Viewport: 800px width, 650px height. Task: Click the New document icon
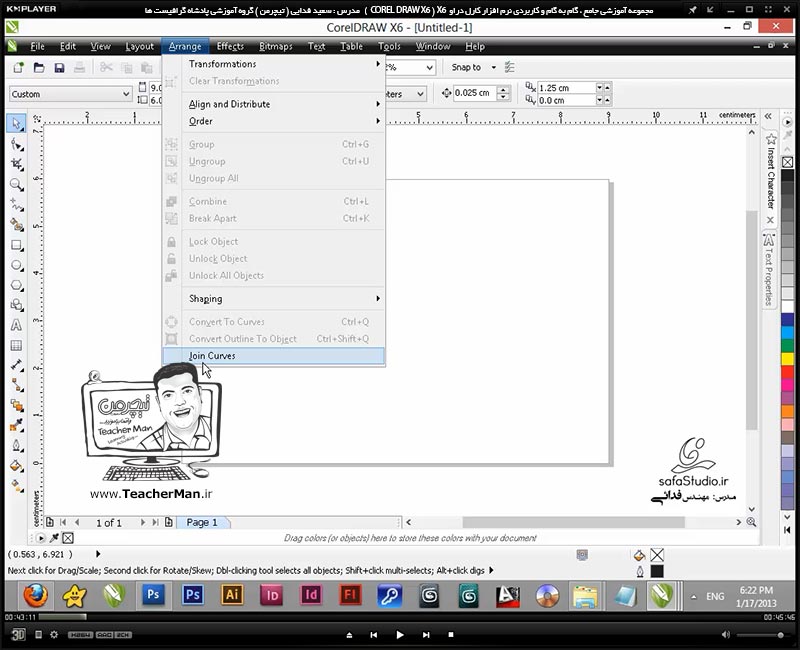(x=18, y=67)
